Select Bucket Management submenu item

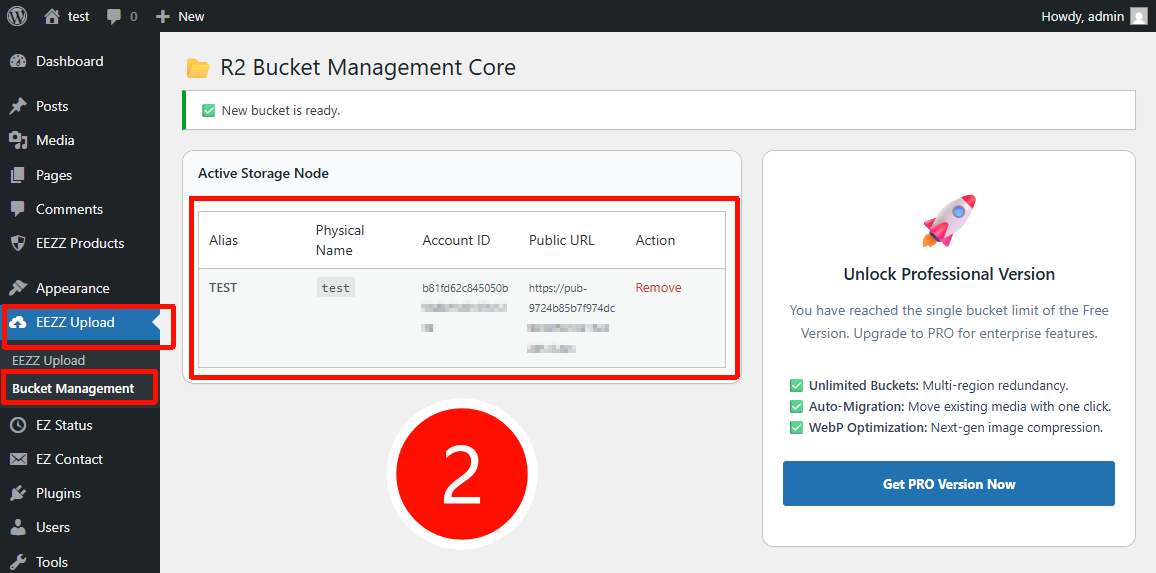point(73,388)
